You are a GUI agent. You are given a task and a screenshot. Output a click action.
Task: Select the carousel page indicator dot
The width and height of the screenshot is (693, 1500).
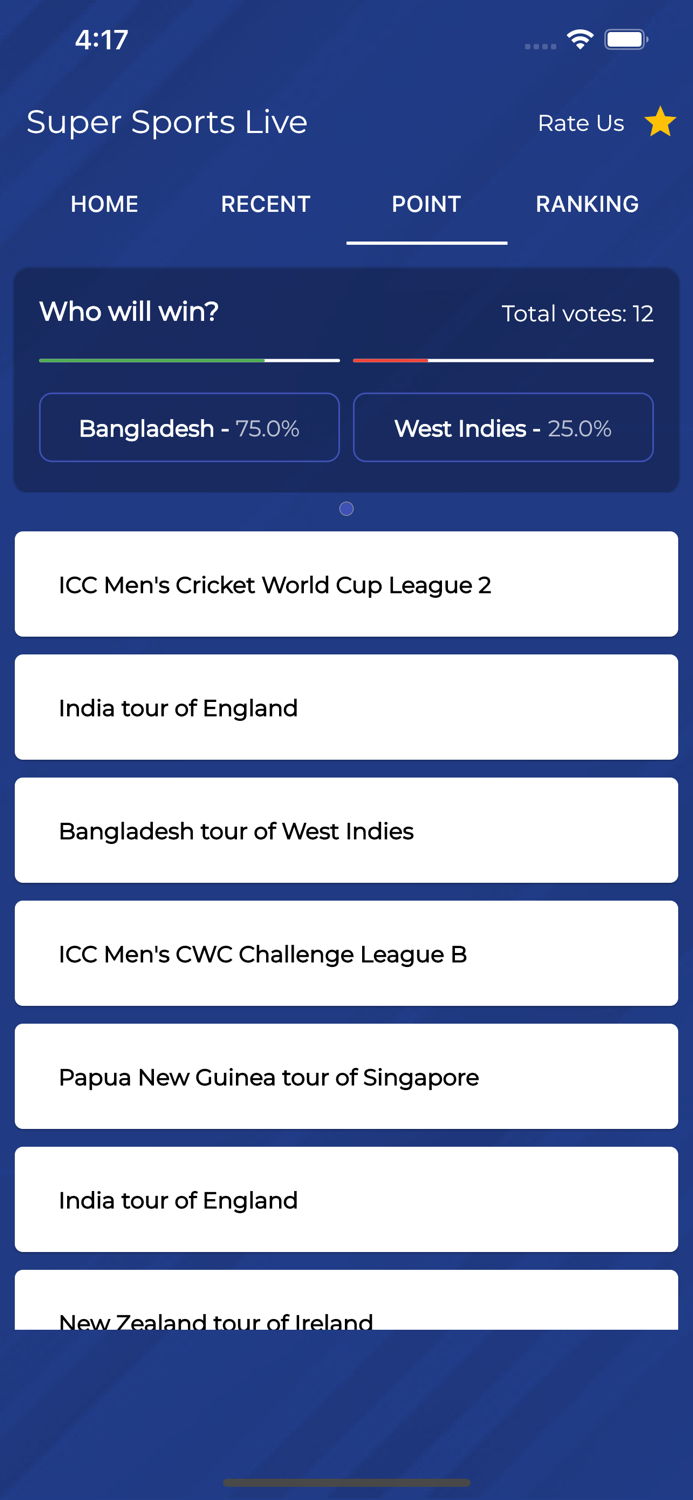click(346, 509)
